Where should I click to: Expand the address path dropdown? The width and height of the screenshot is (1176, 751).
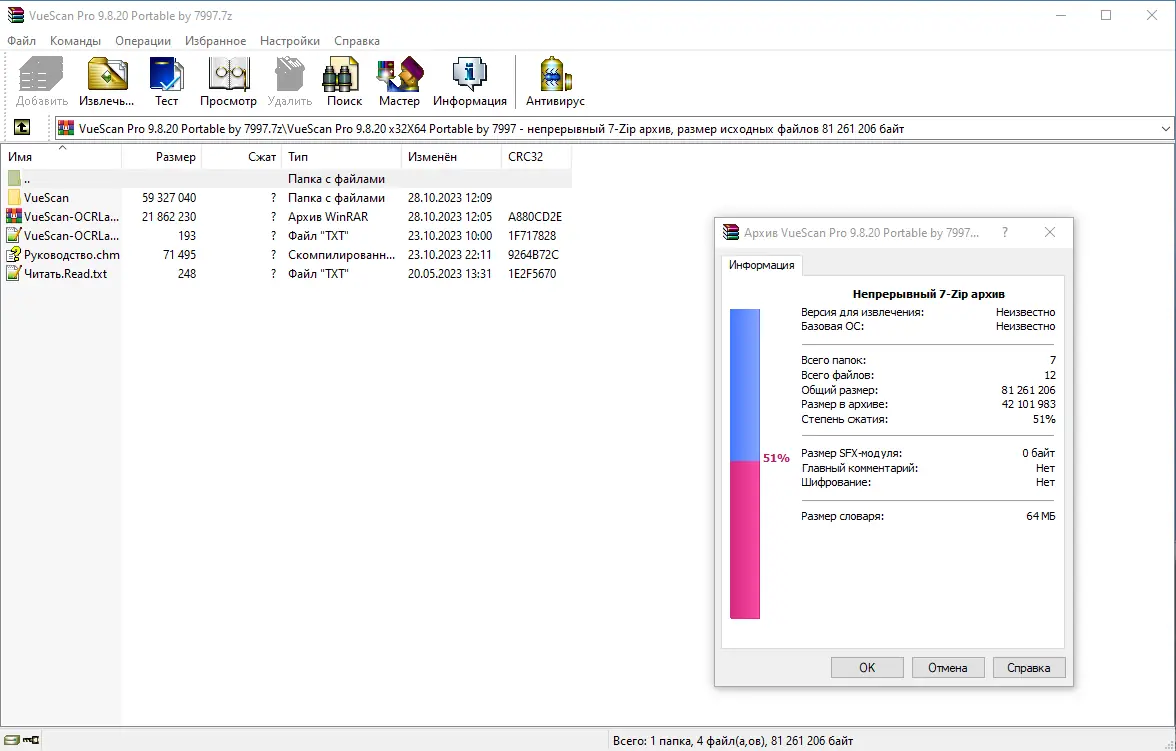coord(1166,129)
